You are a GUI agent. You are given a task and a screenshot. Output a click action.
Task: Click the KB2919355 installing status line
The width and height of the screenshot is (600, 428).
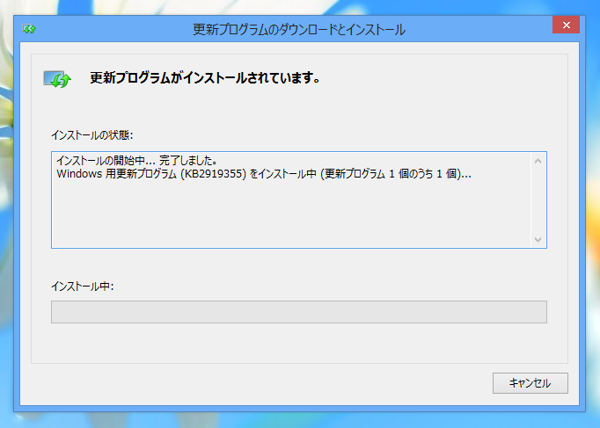tap(264, 174)
